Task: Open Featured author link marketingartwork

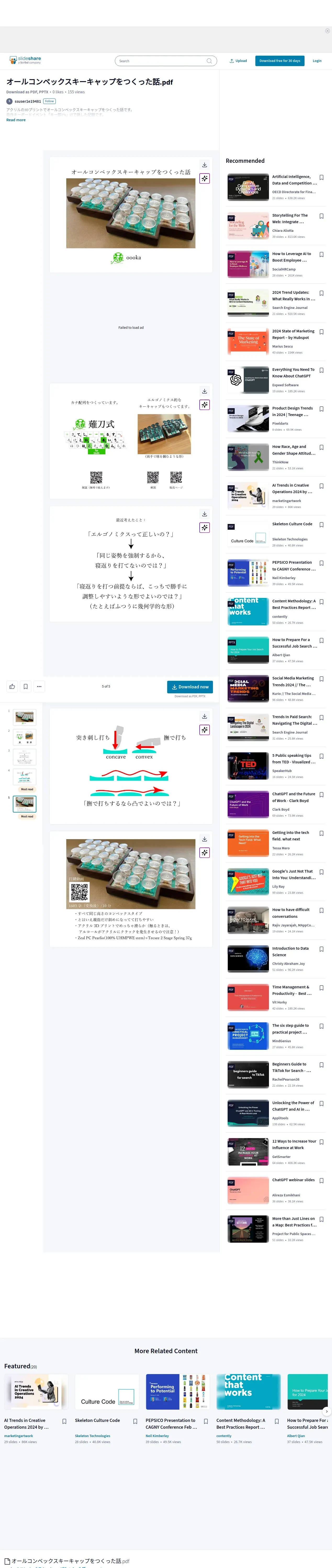Action: point(19,1436)
